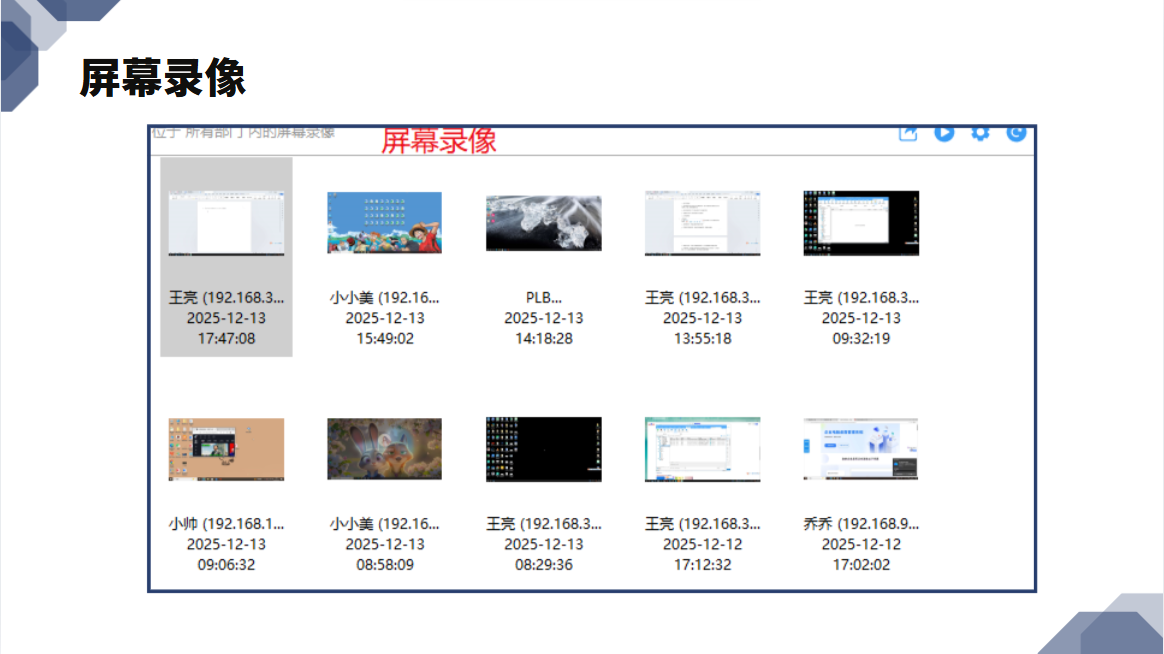Screen dimensions: 1164x654
Task: Select the 小帅 recording thumbnail
Action: (x=226, y=449)
